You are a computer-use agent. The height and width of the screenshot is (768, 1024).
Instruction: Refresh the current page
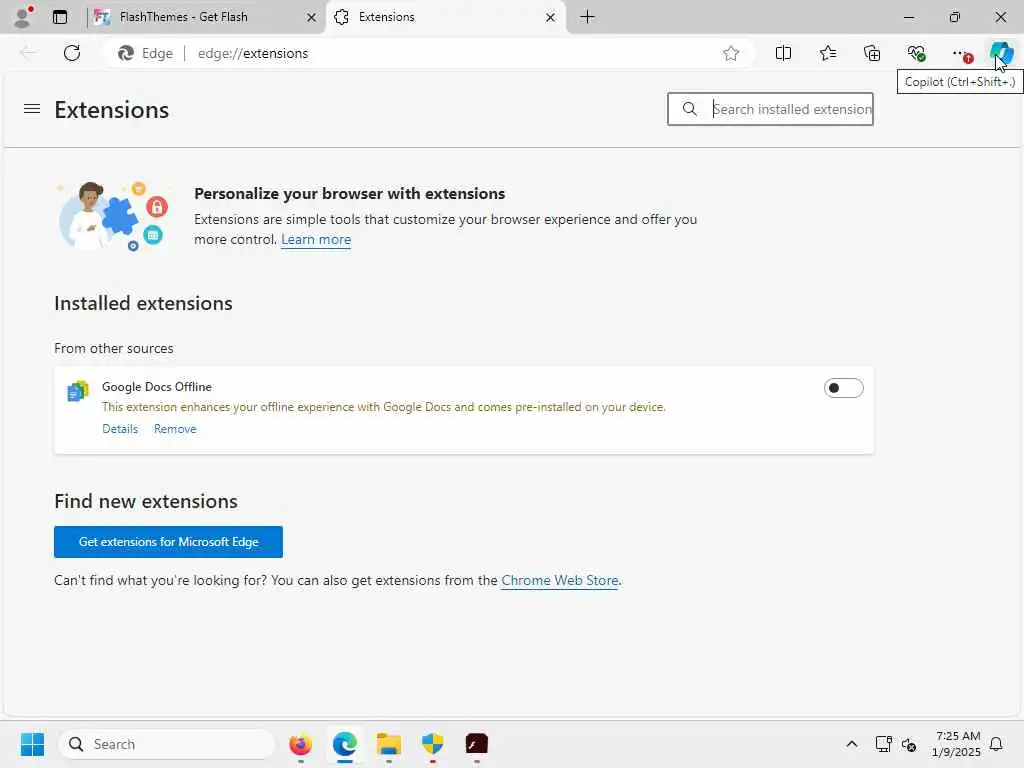[x=72, y=53]
